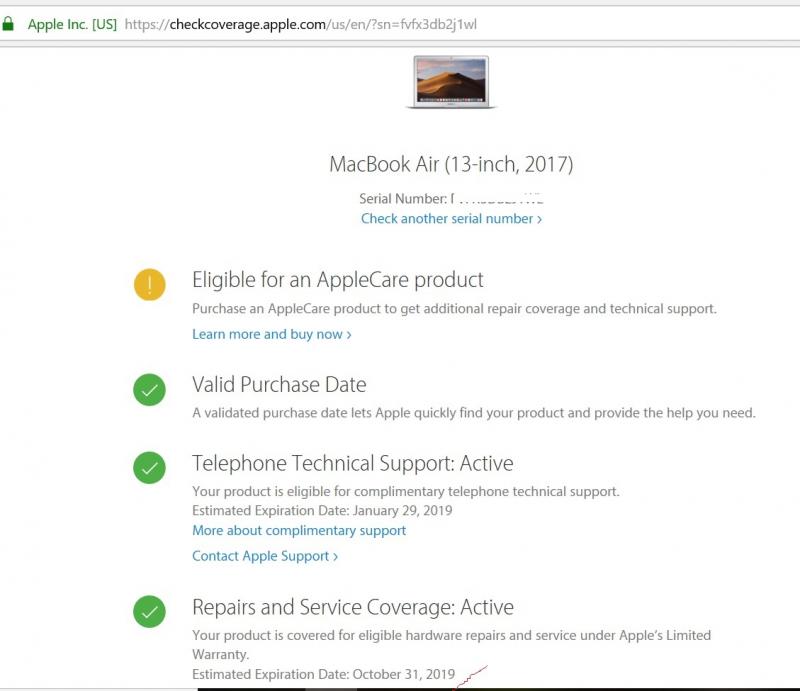Click the Serial Number label text

tap(403, 199)
